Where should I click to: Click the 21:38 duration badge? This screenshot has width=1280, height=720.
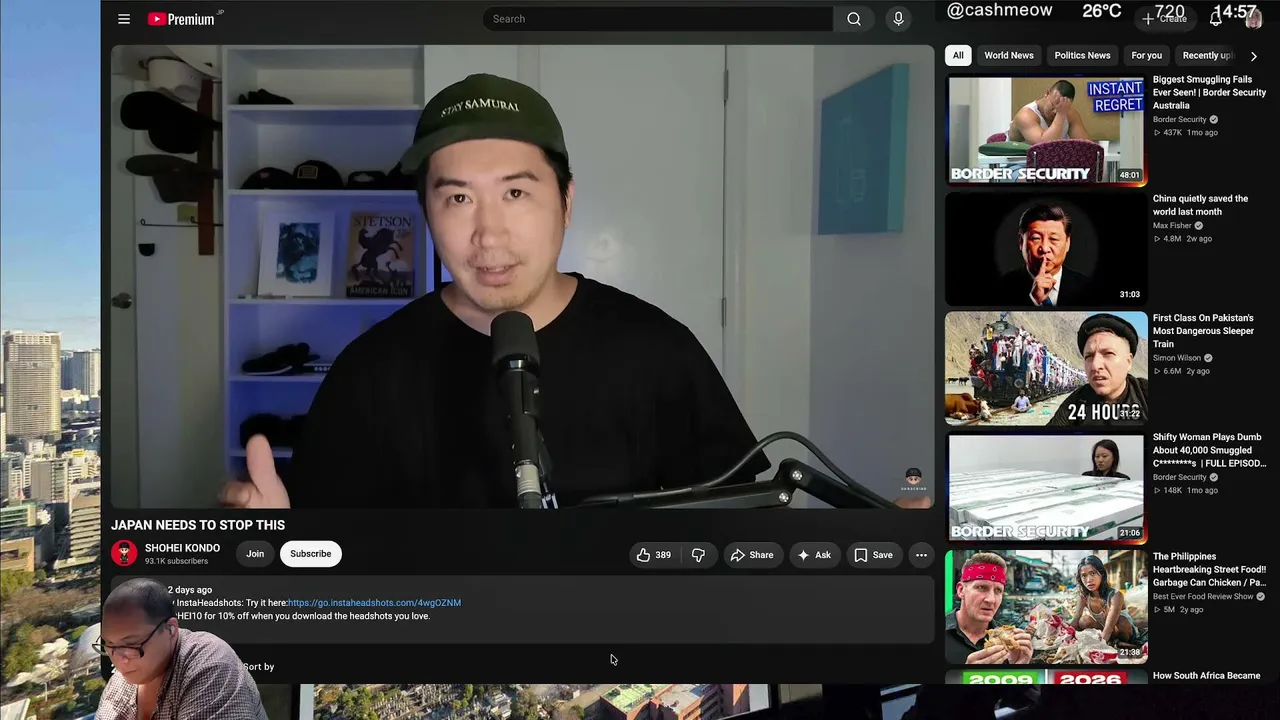[1130, 652]
